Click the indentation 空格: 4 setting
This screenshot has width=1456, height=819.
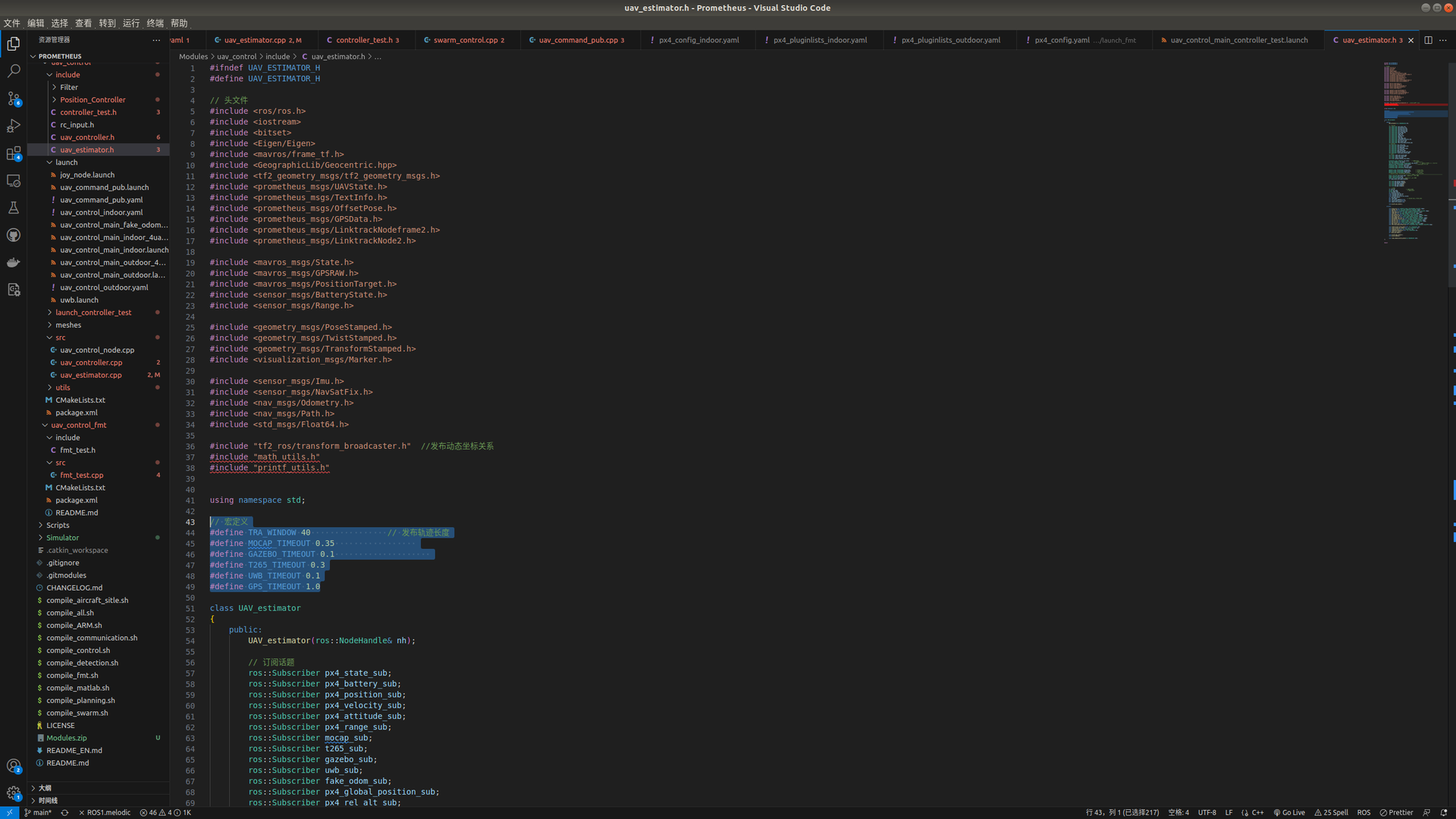(x=1178, y=812)
